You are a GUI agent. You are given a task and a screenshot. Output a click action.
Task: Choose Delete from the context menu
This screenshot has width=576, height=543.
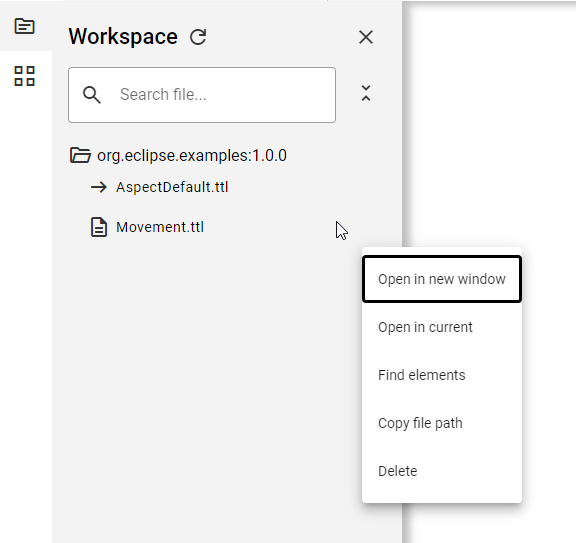click(442, 471)
